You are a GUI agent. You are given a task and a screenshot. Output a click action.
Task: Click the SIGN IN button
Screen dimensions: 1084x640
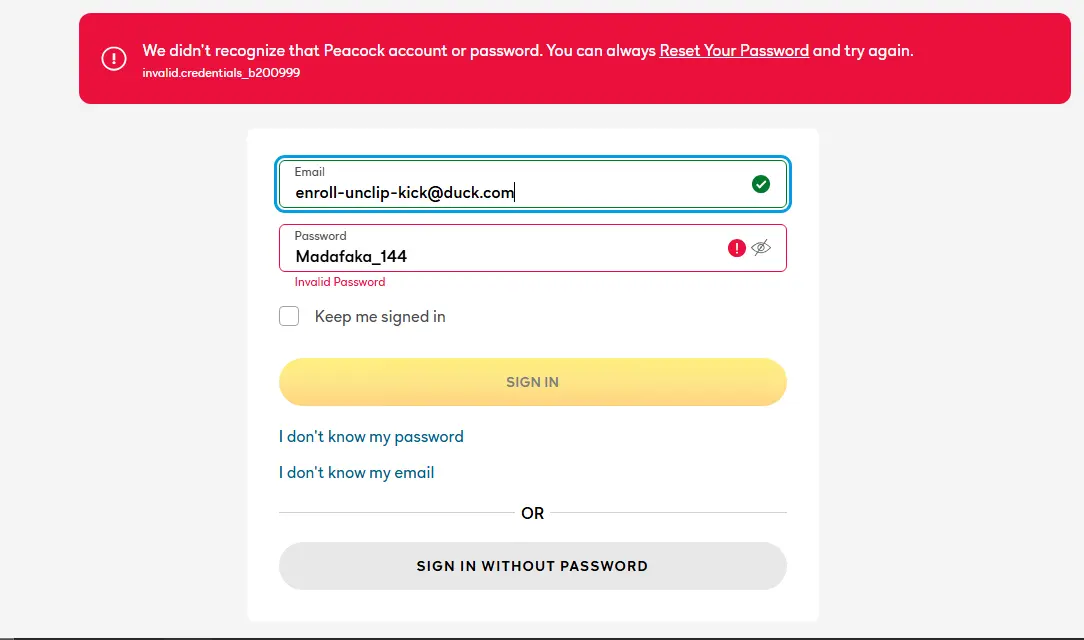coord(532,382)
